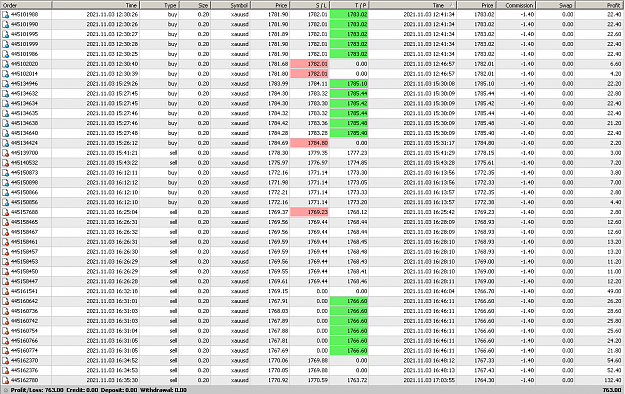
Task: Click the T / P column header
Action: tap(349, 5)
